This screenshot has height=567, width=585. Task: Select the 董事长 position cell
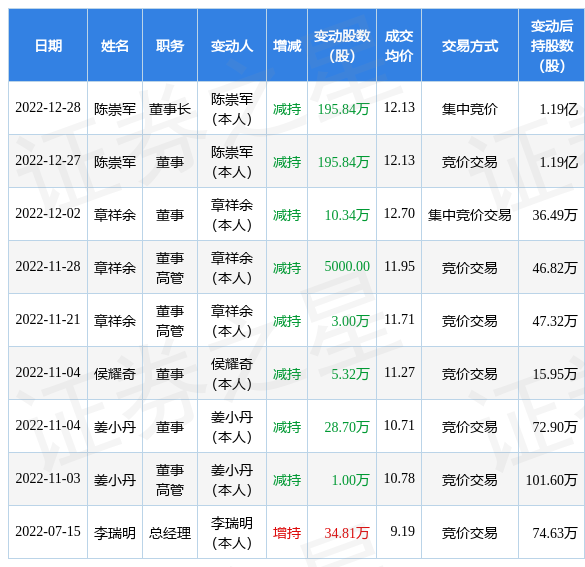[170, 109]
